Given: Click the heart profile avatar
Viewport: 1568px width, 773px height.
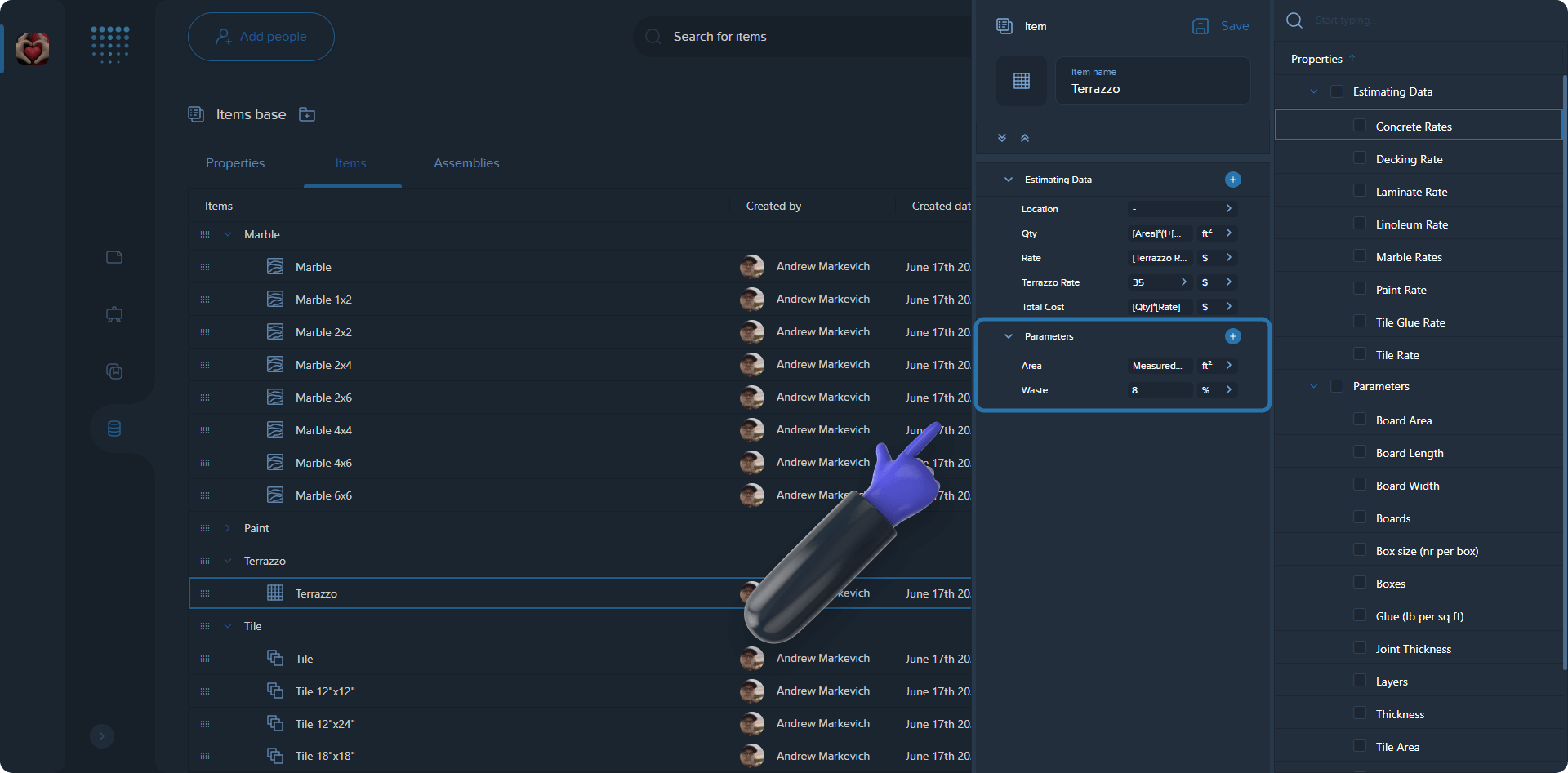Looking at the screenshot, I should click(33, 49).
